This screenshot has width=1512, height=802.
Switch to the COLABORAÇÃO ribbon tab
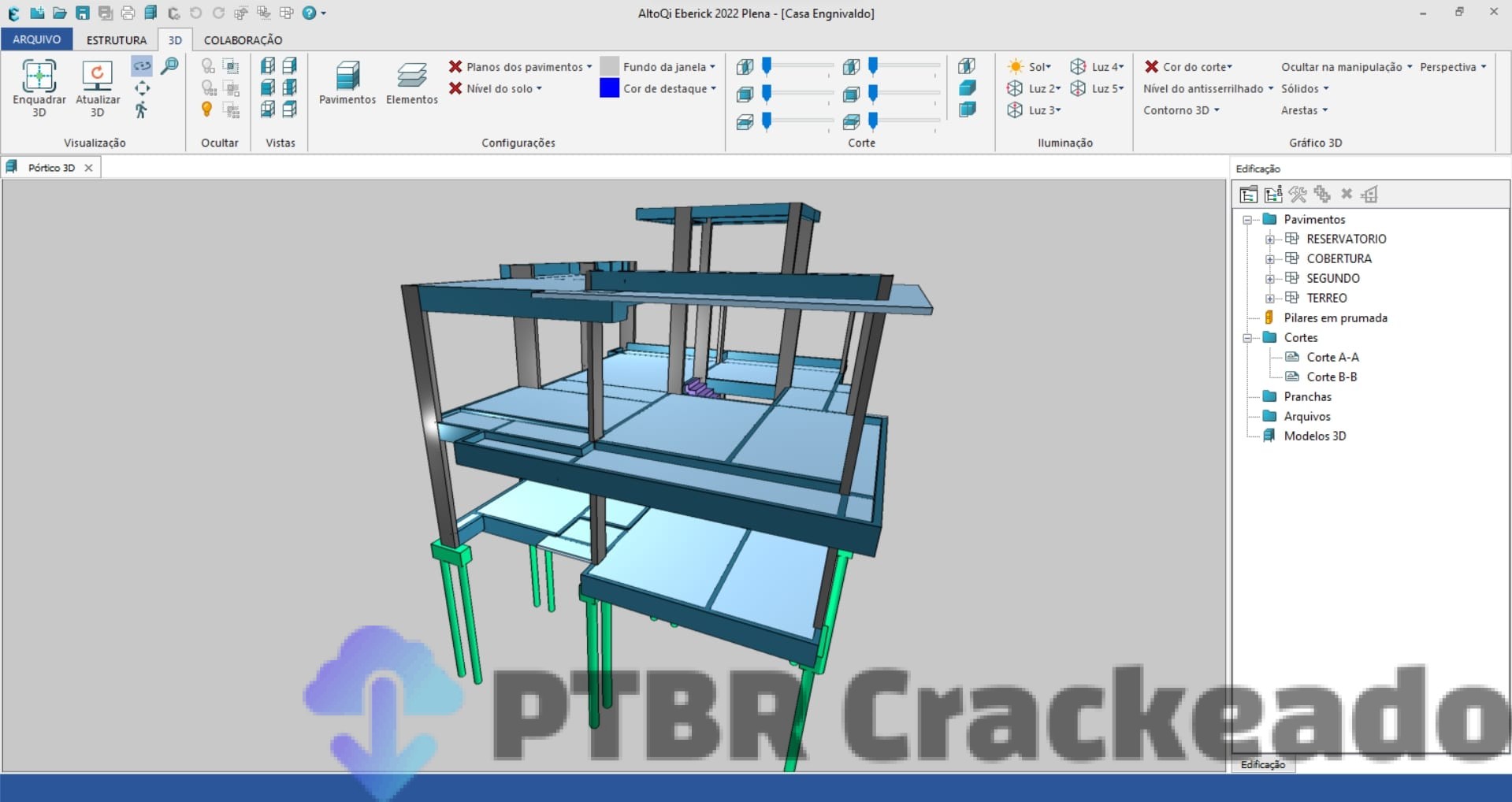(243, 40)
